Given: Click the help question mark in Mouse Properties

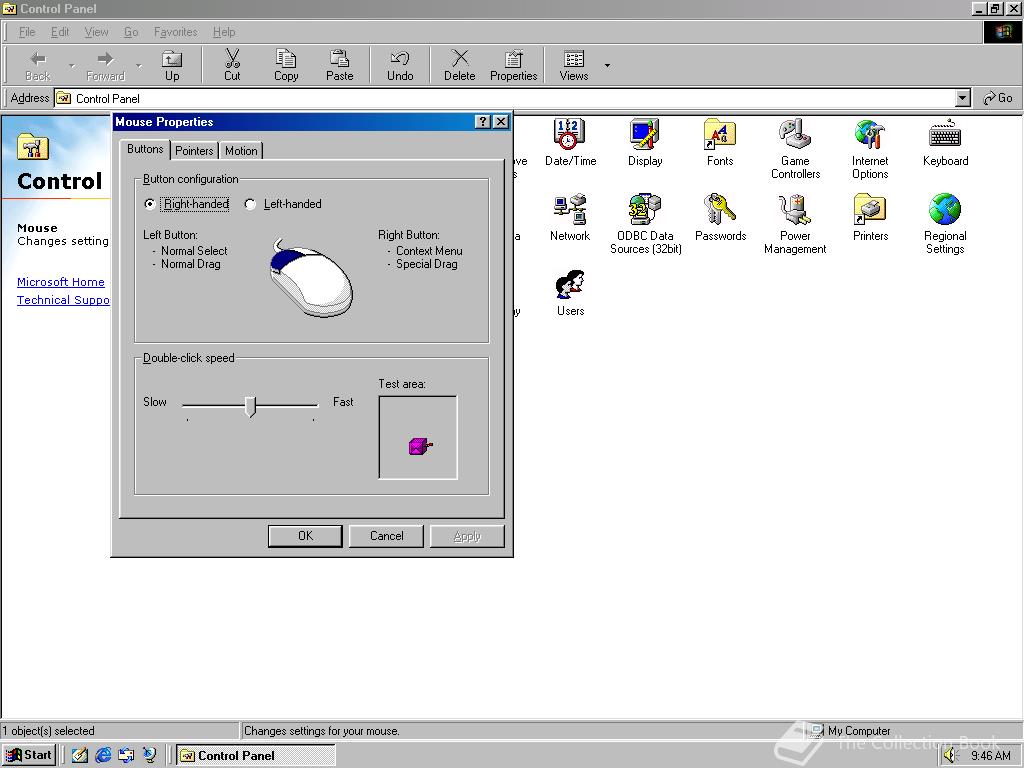Looking at the screenshot, I should (482, 121).
